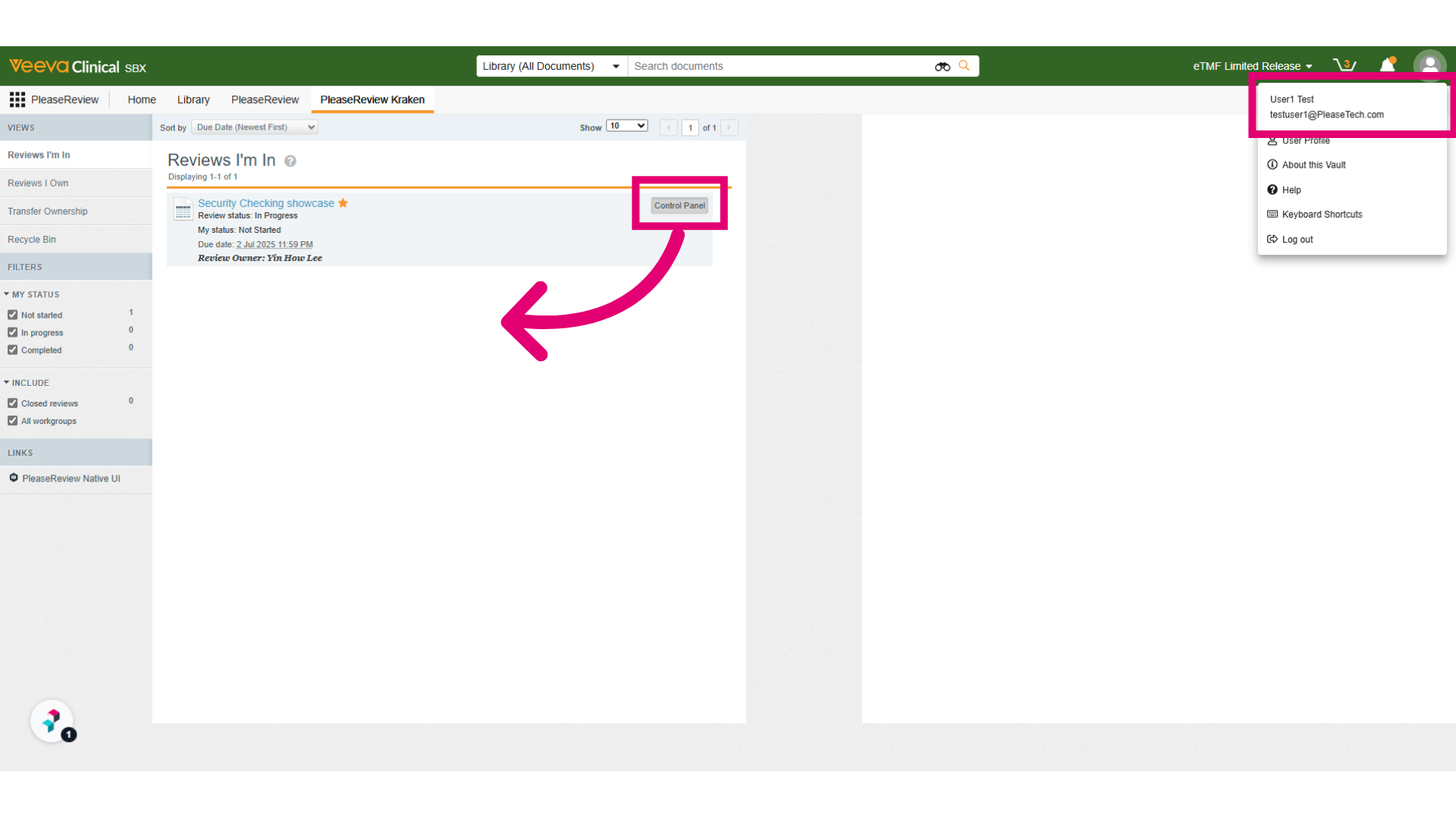The image size is (1456, 819).
Task: Click the Keyboard Shortcuts keyboard icon
Action: click(1272, 214)
